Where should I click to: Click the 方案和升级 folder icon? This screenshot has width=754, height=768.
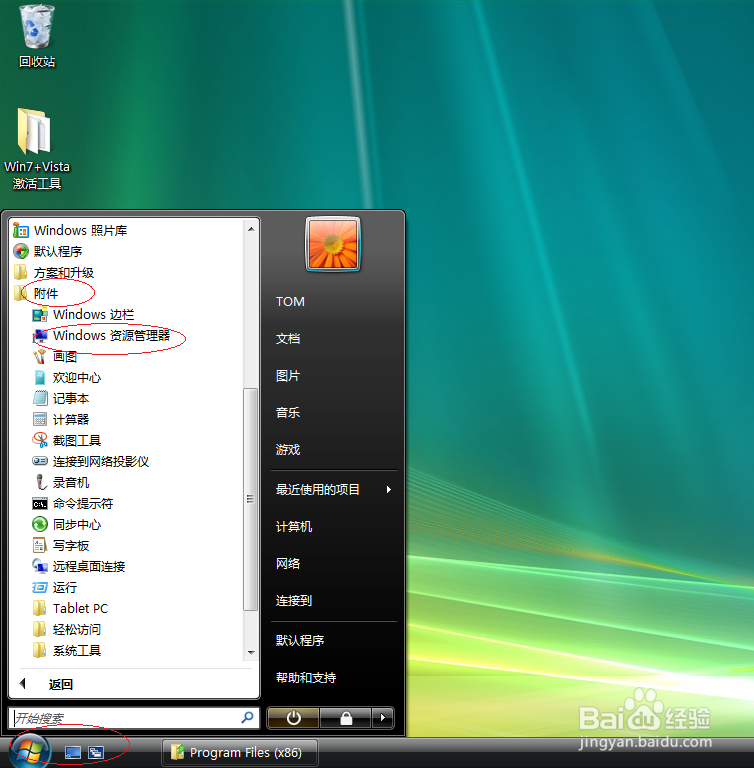pos(21,272)
